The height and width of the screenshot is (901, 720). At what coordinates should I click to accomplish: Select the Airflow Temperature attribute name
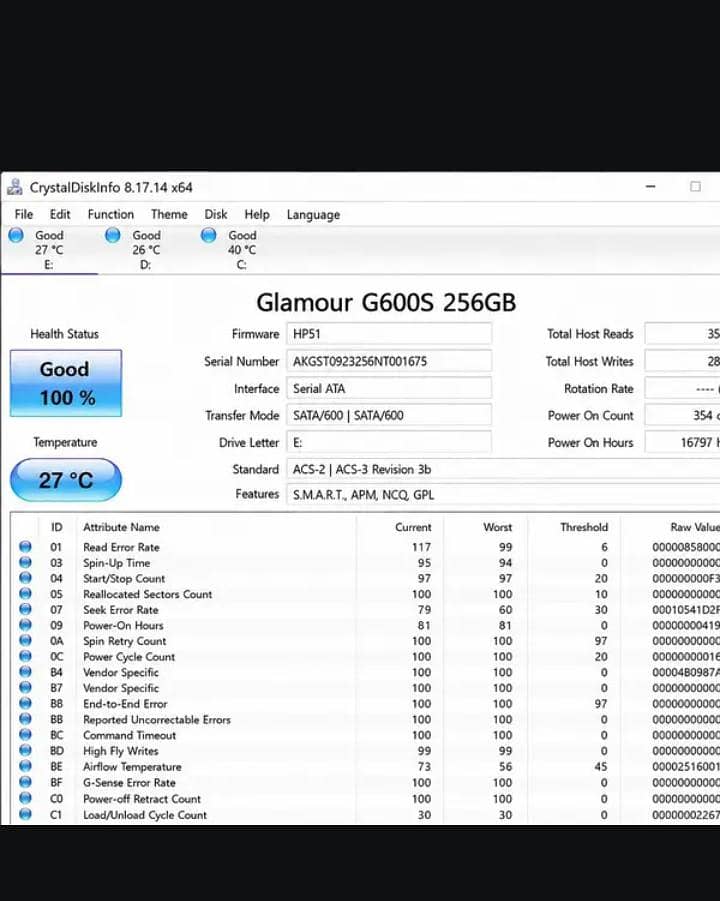click(132, 767)
